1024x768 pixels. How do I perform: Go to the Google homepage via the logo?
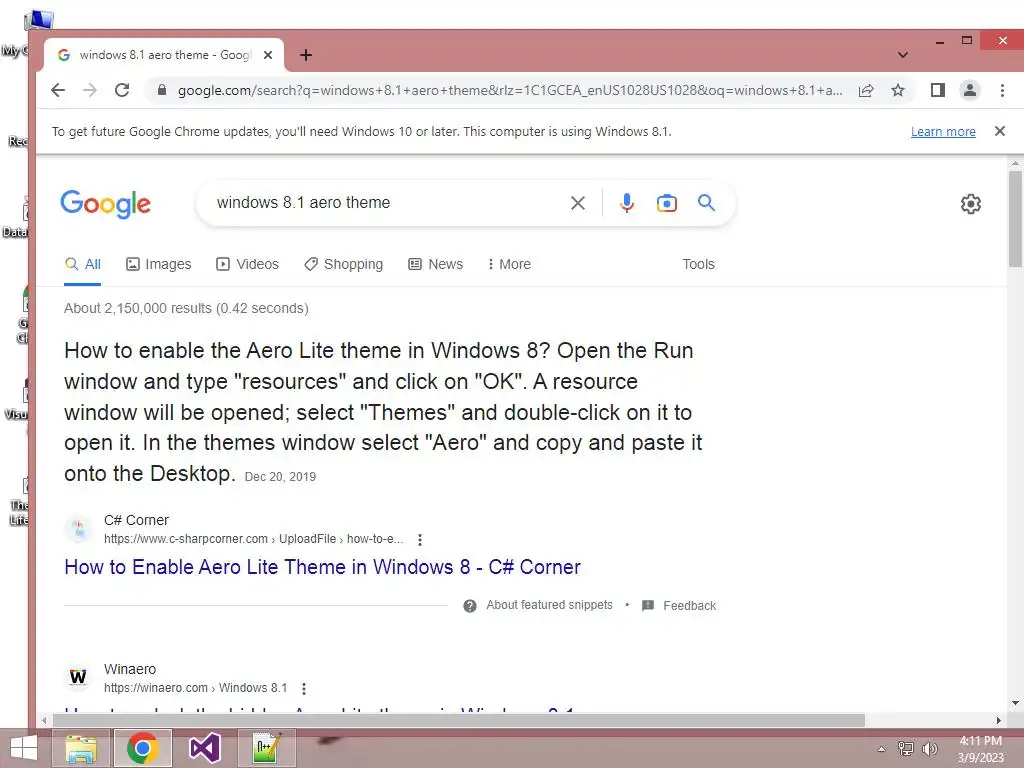pyautogui.click(x=106, y=204)
